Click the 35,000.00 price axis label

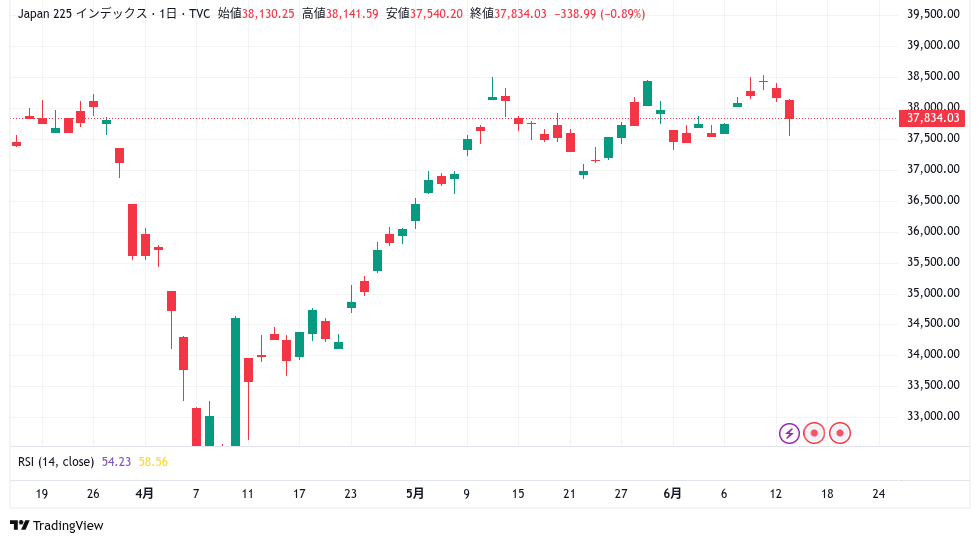pyautogui.click(x=933, y=292)
